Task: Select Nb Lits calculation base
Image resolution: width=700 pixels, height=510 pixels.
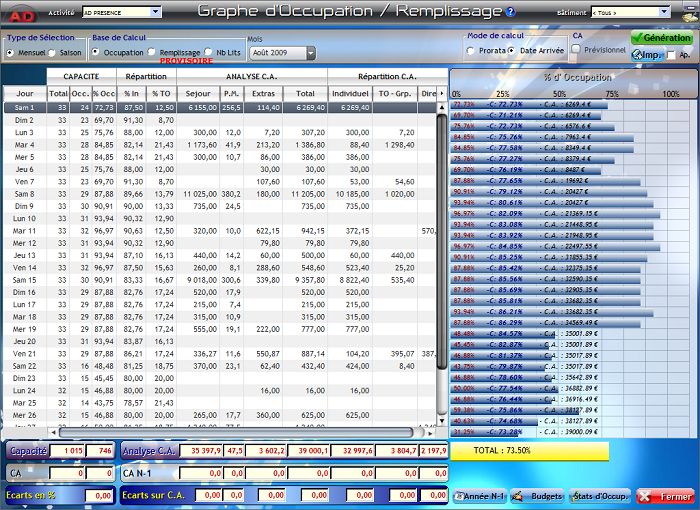Action: pyautogui.click(x=208, y=52)
